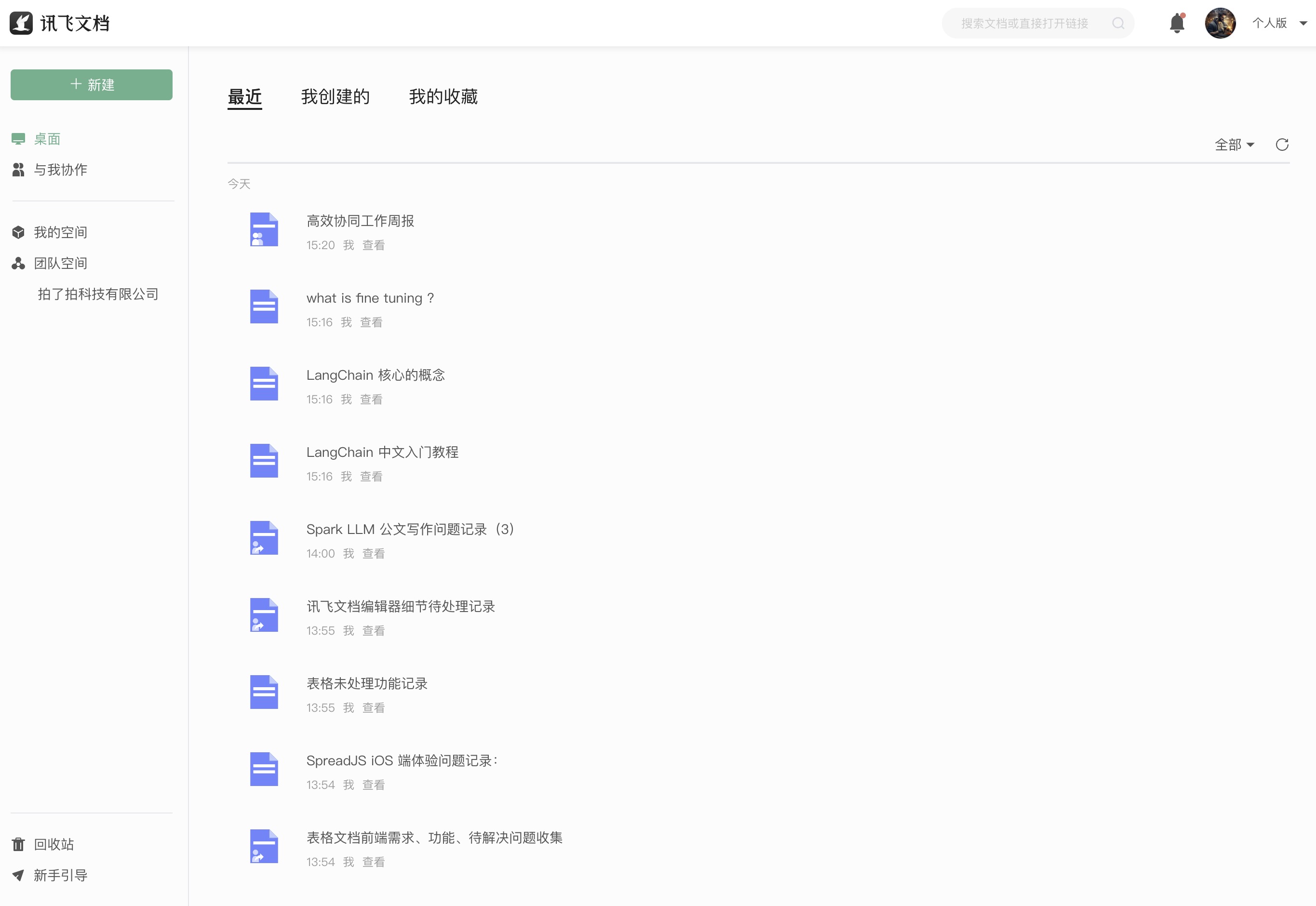Click the green 新建 button
Image resolution: width=1316 pixels, height=906 pixels.
coord(92,85)
